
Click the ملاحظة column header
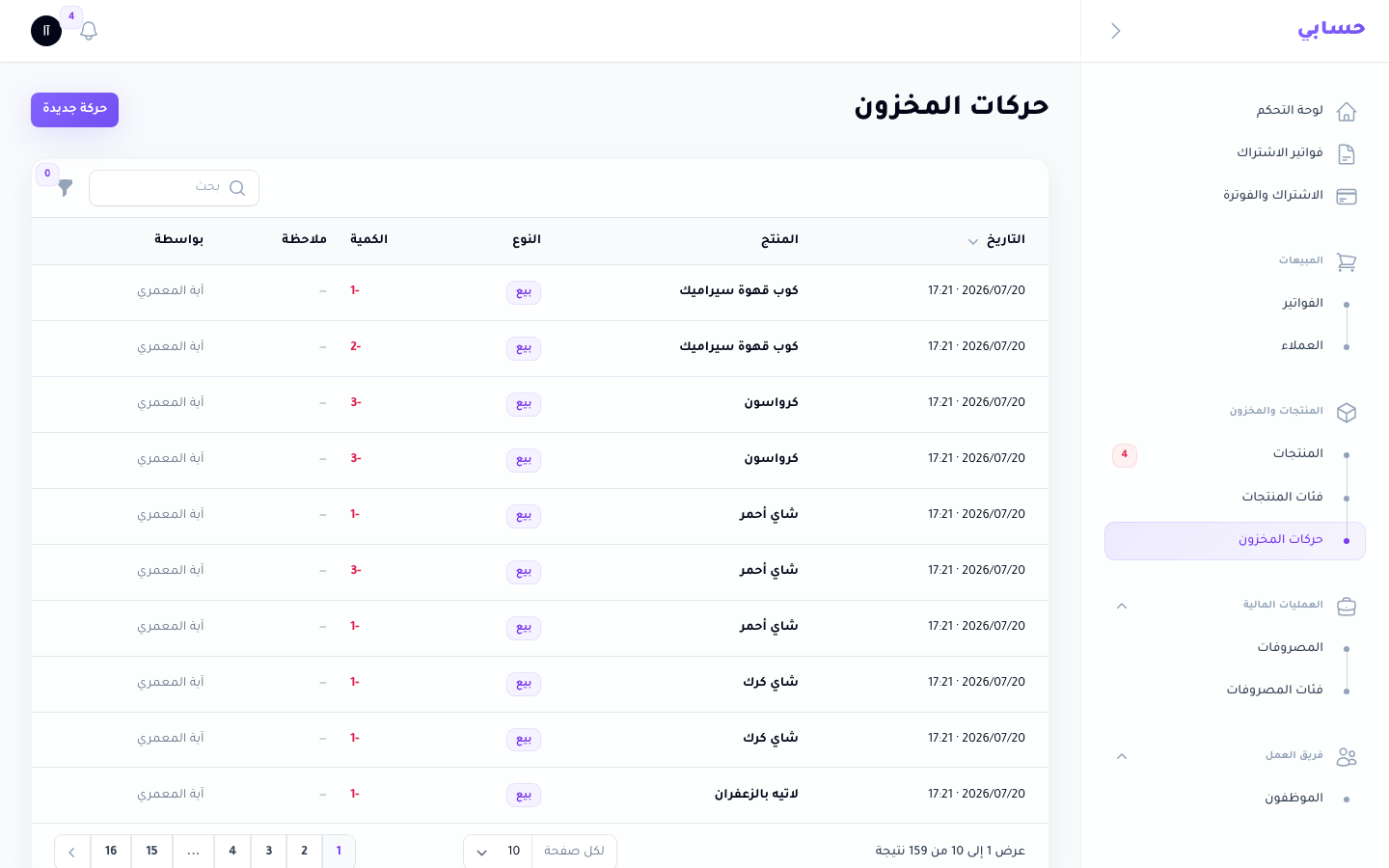click(x=304, y=240)
